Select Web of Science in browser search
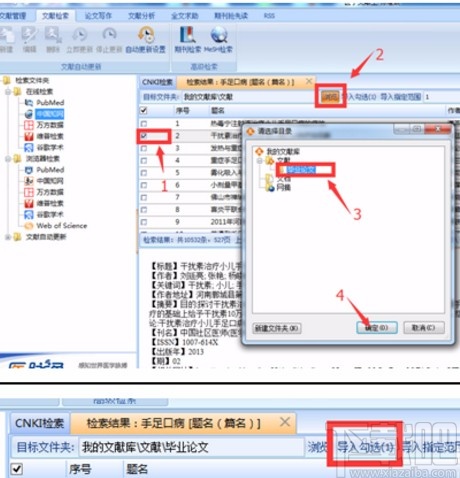The image size is (460, 478). point(61,226)
